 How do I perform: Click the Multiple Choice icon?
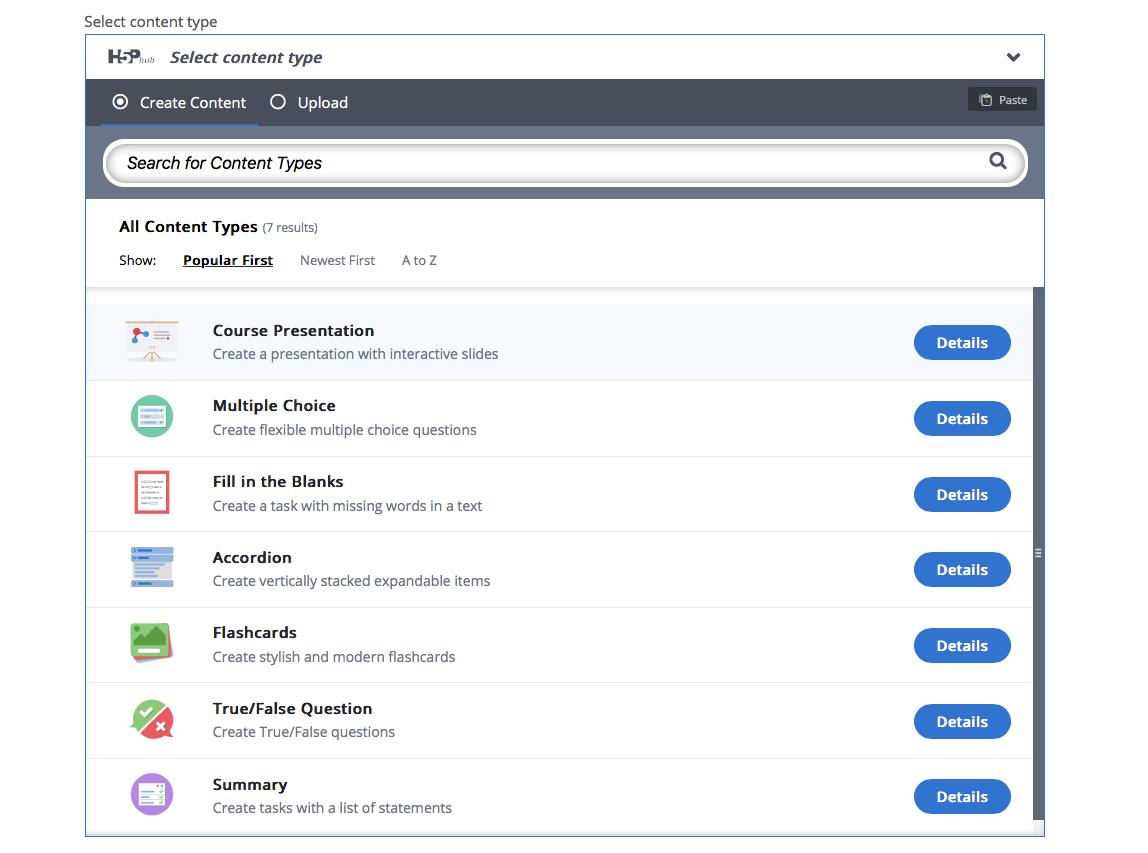(x=152, y=417)
